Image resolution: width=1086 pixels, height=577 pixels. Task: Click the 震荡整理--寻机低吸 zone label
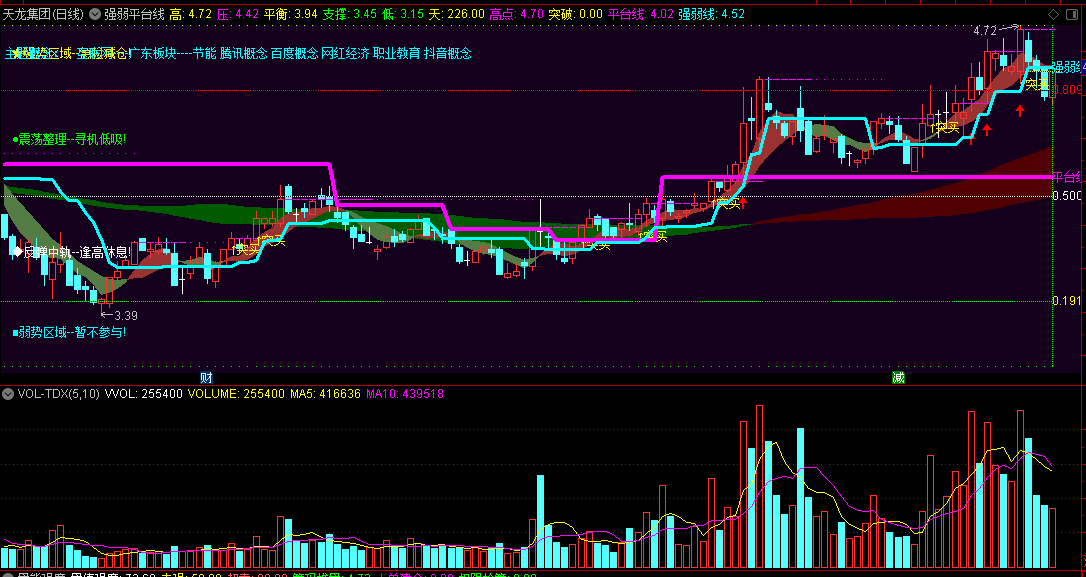coord(69,140)
